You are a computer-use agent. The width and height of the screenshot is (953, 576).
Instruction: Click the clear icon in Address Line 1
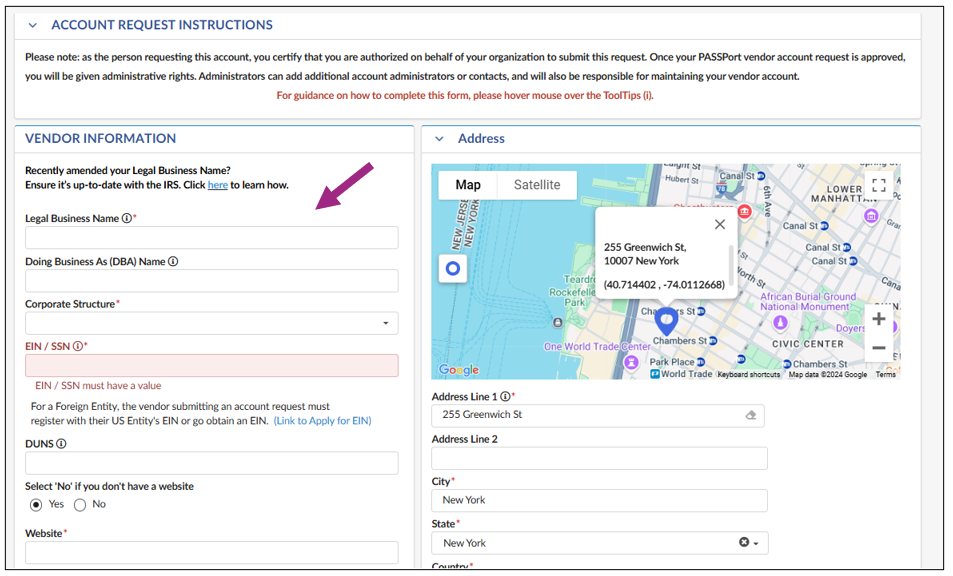point(751,415)
